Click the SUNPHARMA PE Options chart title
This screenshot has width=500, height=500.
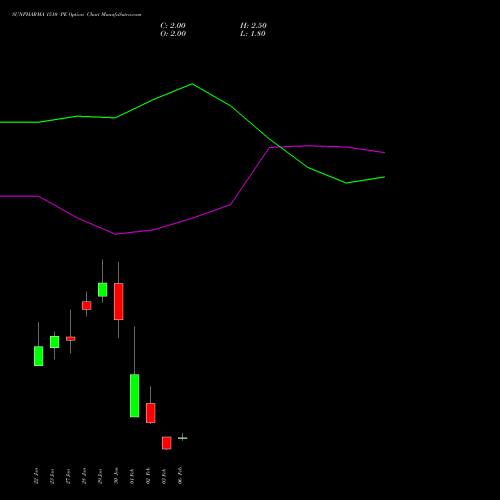click(77, 15)
